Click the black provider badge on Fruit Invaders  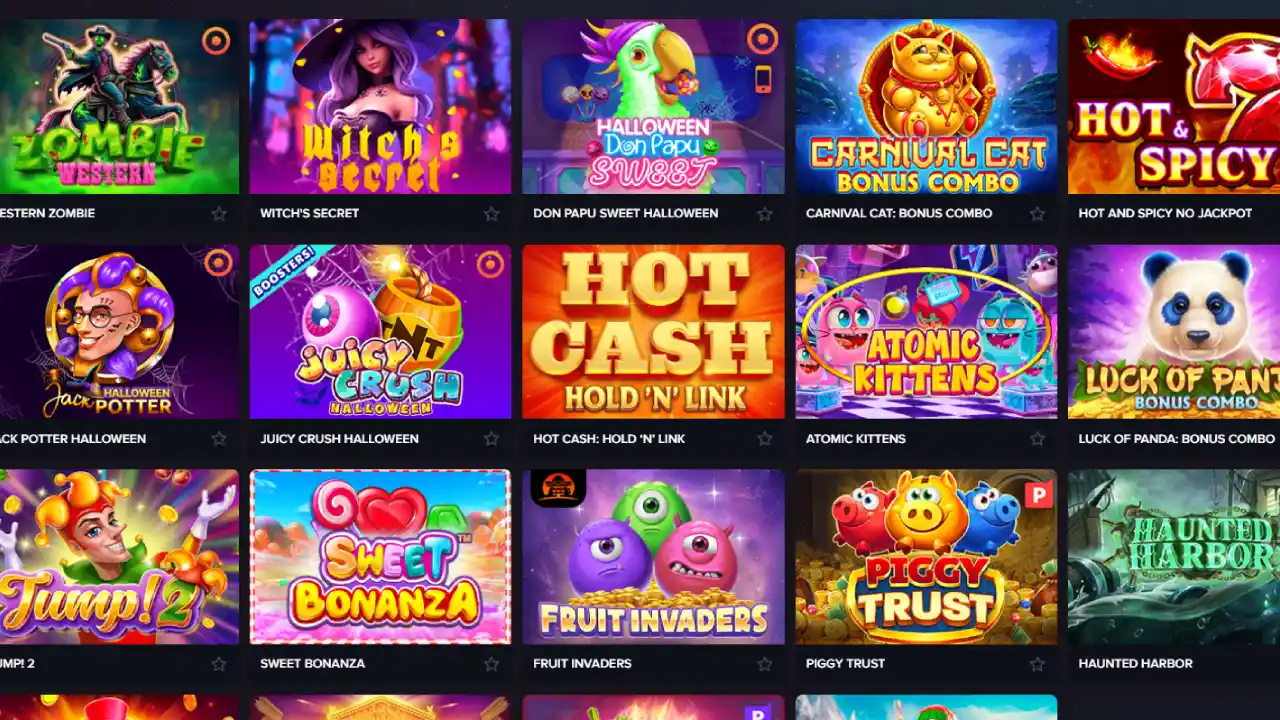(x=558, y=488)
